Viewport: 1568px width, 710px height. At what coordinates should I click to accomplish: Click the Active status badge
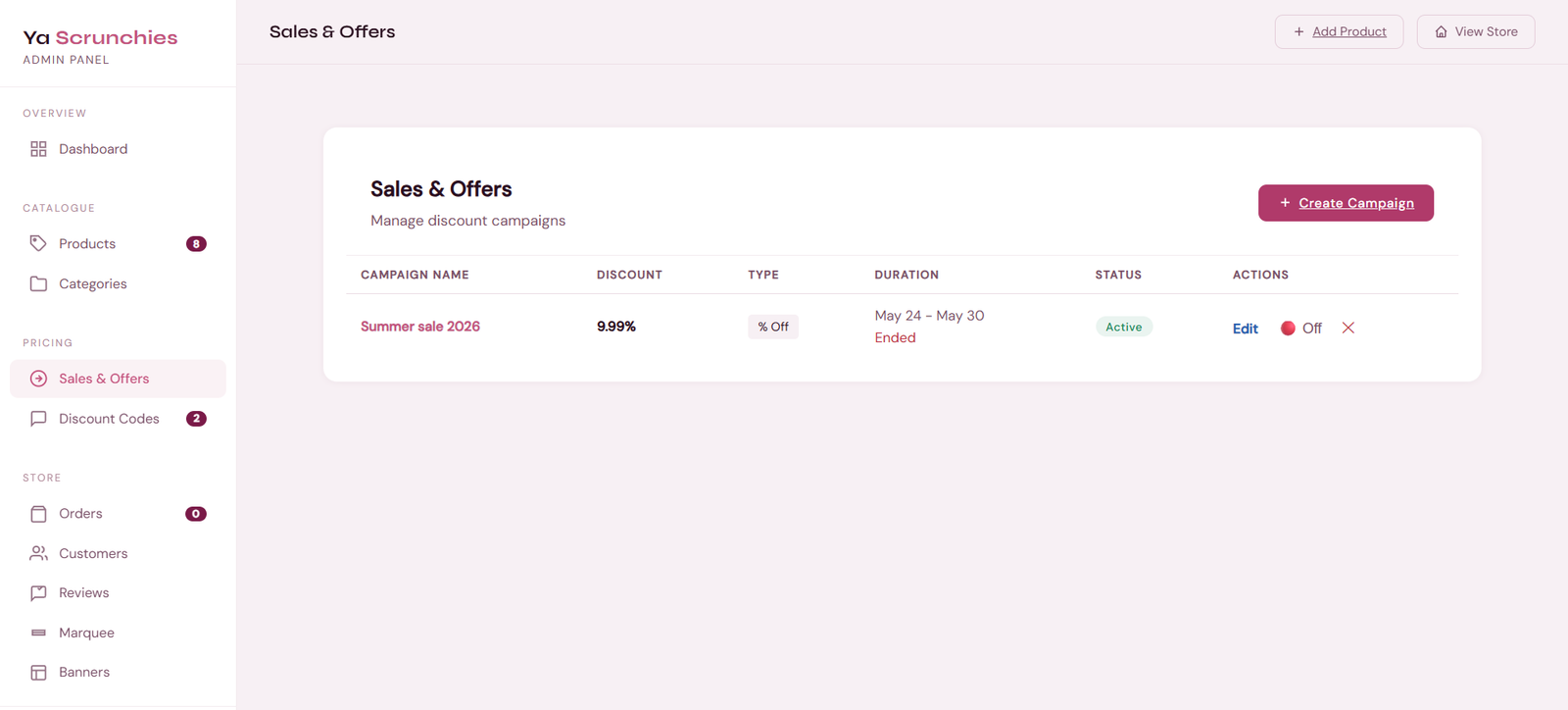pos(1124,327)
